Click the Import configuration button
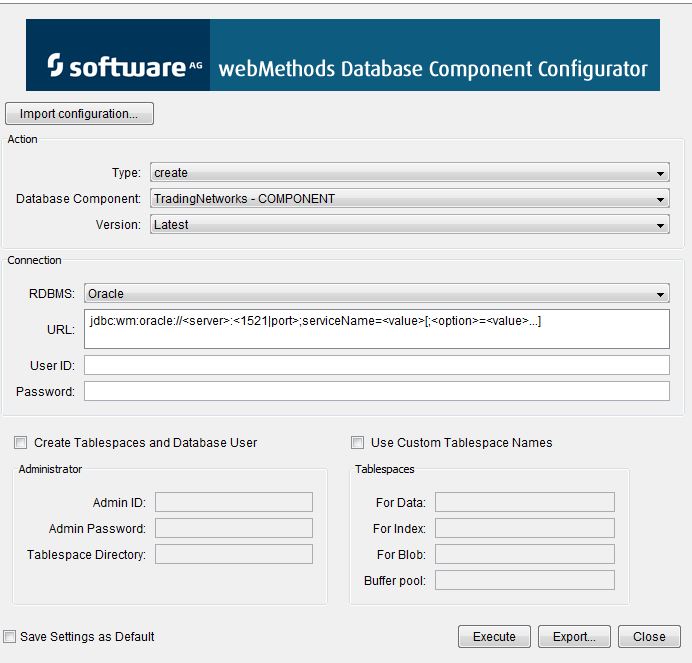692x663 pixels. click(79, 114)
